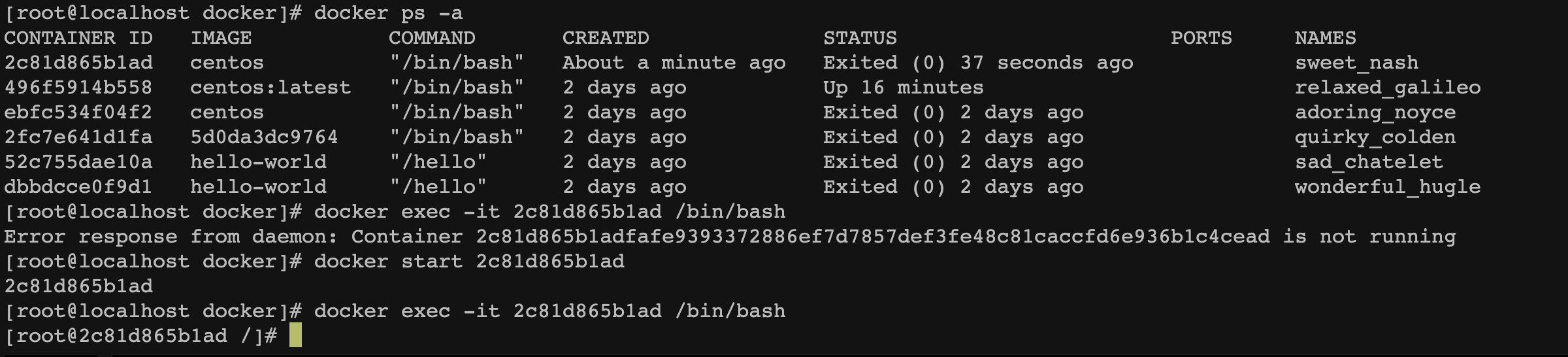
Task: Click the STATUS column header
Action: pyautogui.click(x=860, y=38)
